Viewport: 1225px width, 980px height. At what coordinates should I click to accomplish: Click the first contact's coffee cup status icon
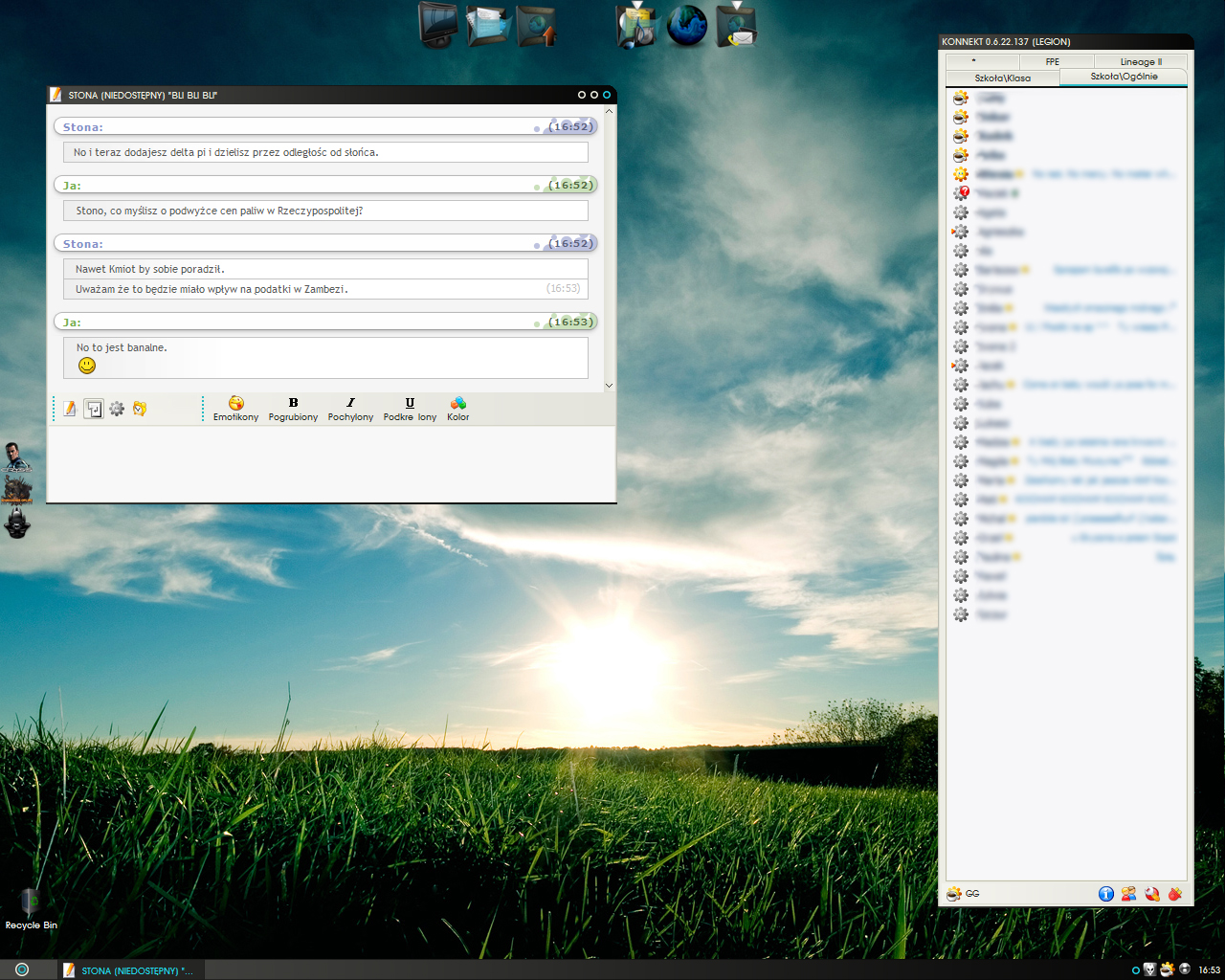(960, 98)
